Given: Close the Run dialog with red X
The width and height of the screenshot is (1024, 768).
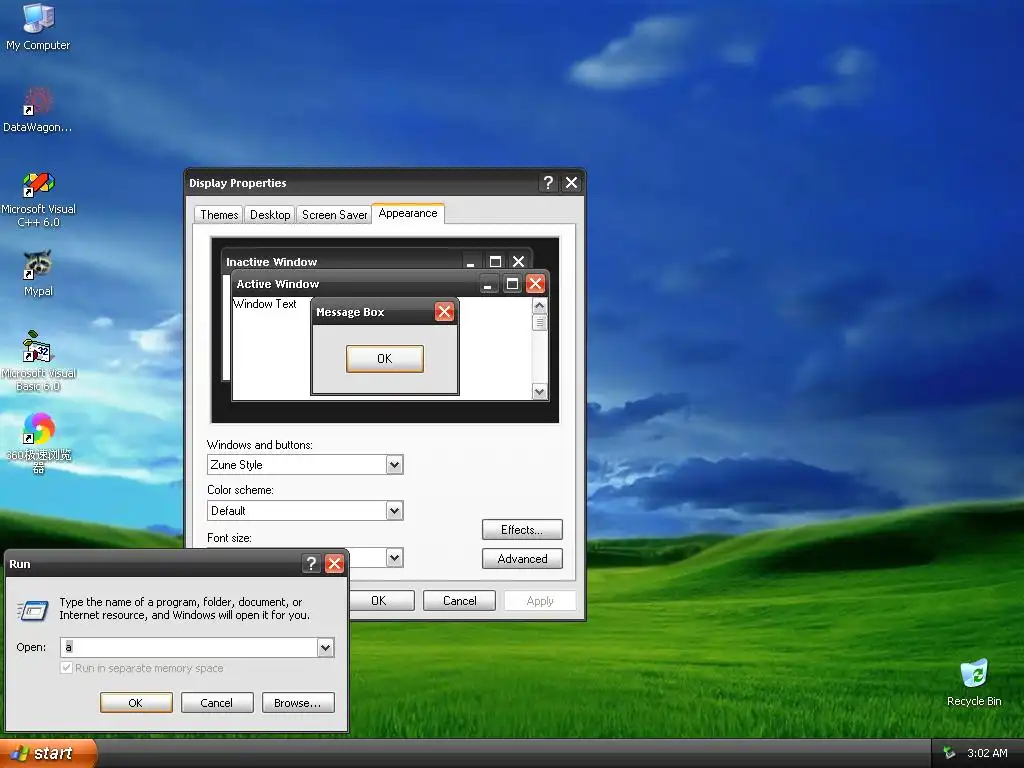Looking at the screenshot, I should click(x=334, y=564).
